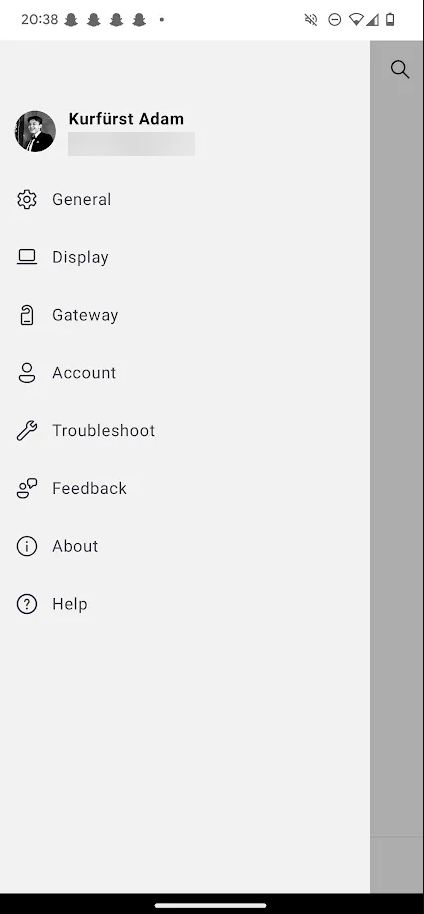Tap the Kurfürst Adam name label

click(x=126, y=119)
